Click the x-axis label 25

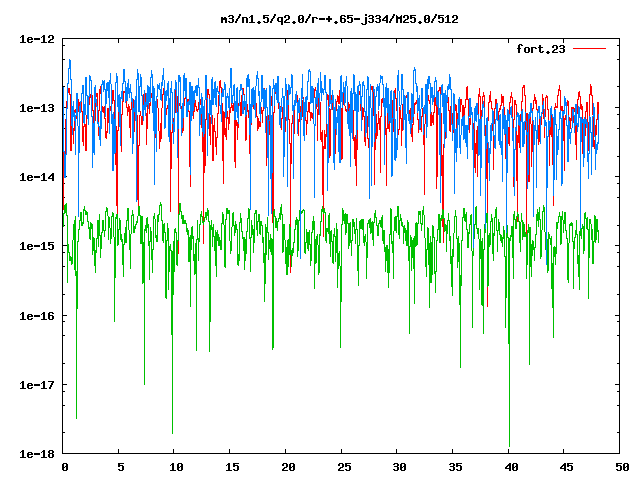pyautogui.click(x=344, y=467)
